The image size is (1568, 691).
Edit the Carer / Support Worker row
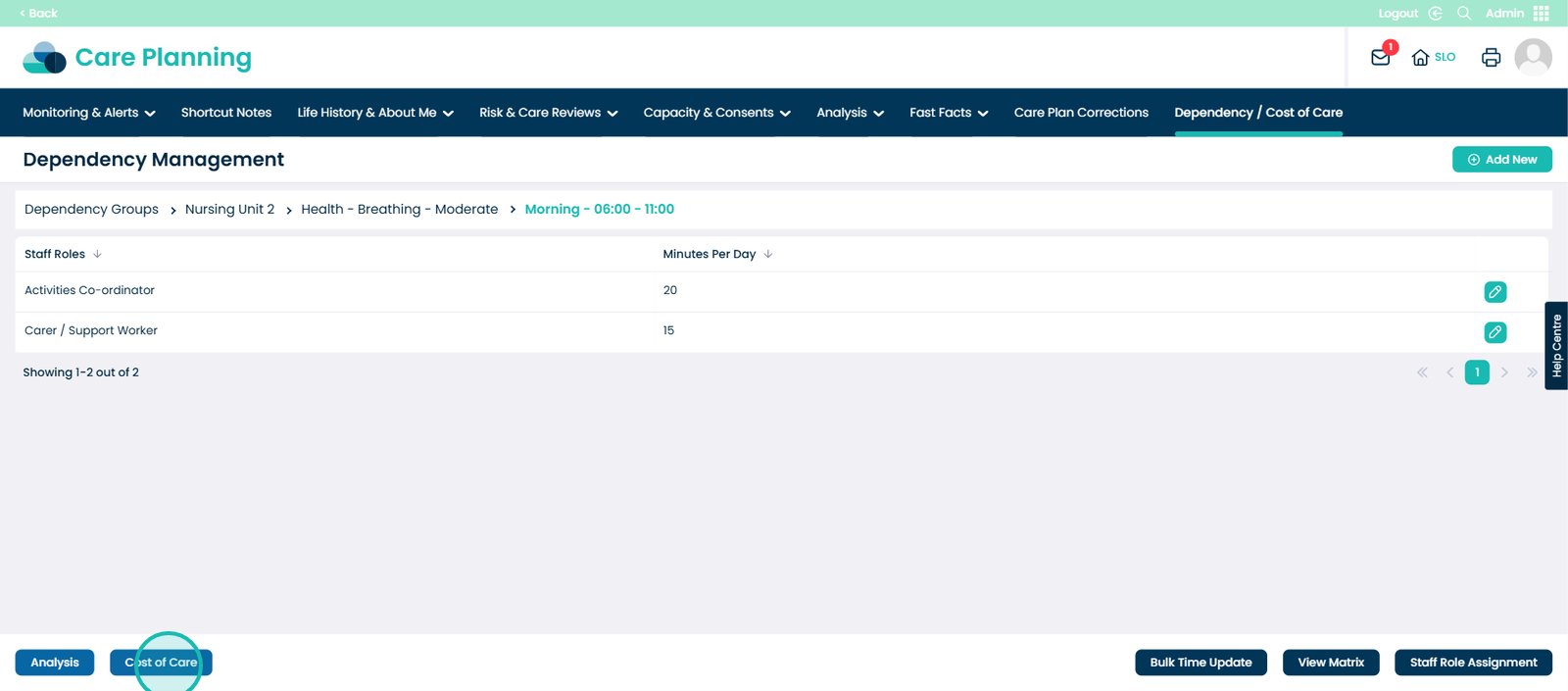pyautogui.click(x=1494, y=332)
